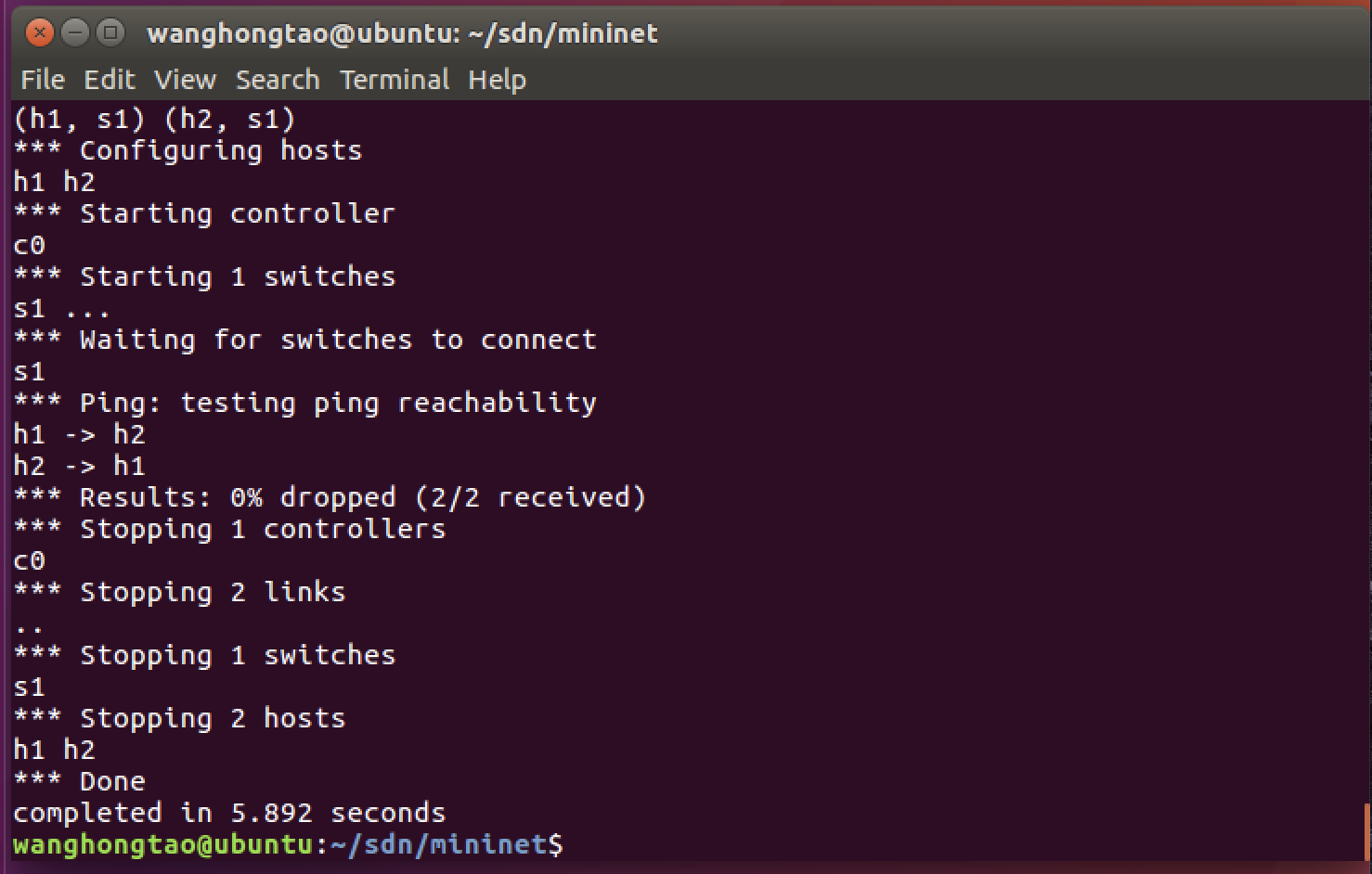
Task: Click the shell prompt line
Action: point(288,844)
